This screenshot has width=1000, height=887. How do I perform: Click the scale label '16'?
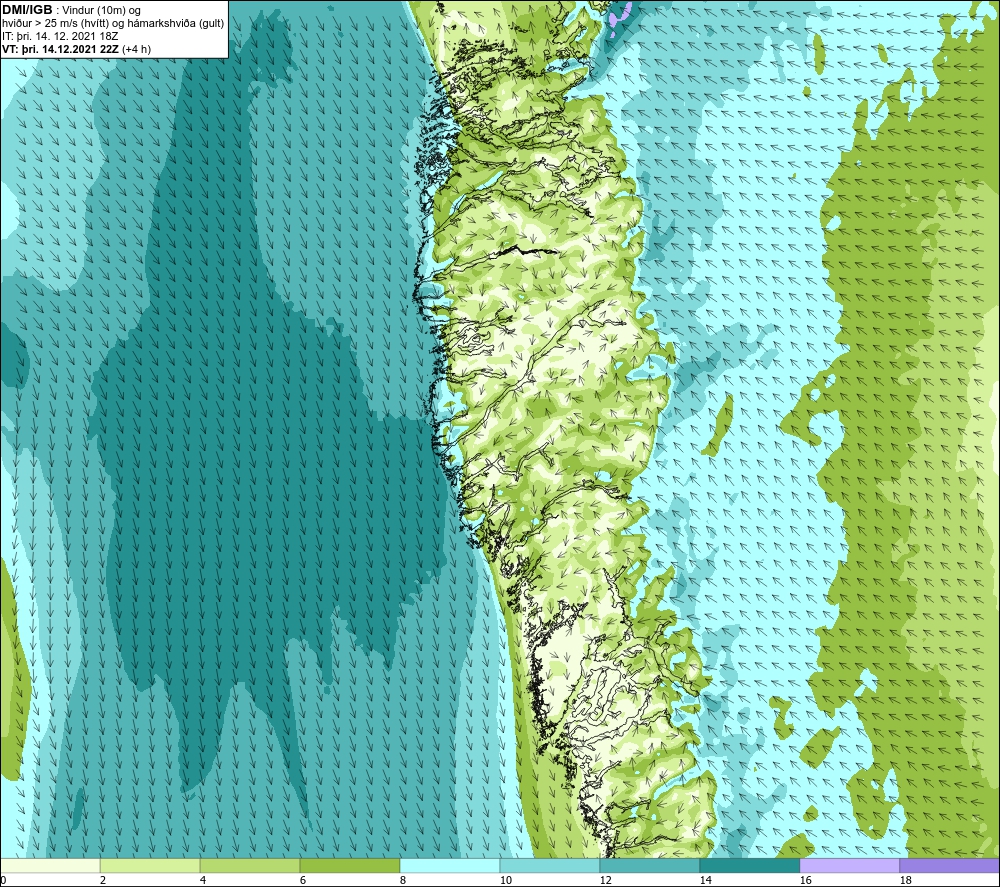coord(805,881)
